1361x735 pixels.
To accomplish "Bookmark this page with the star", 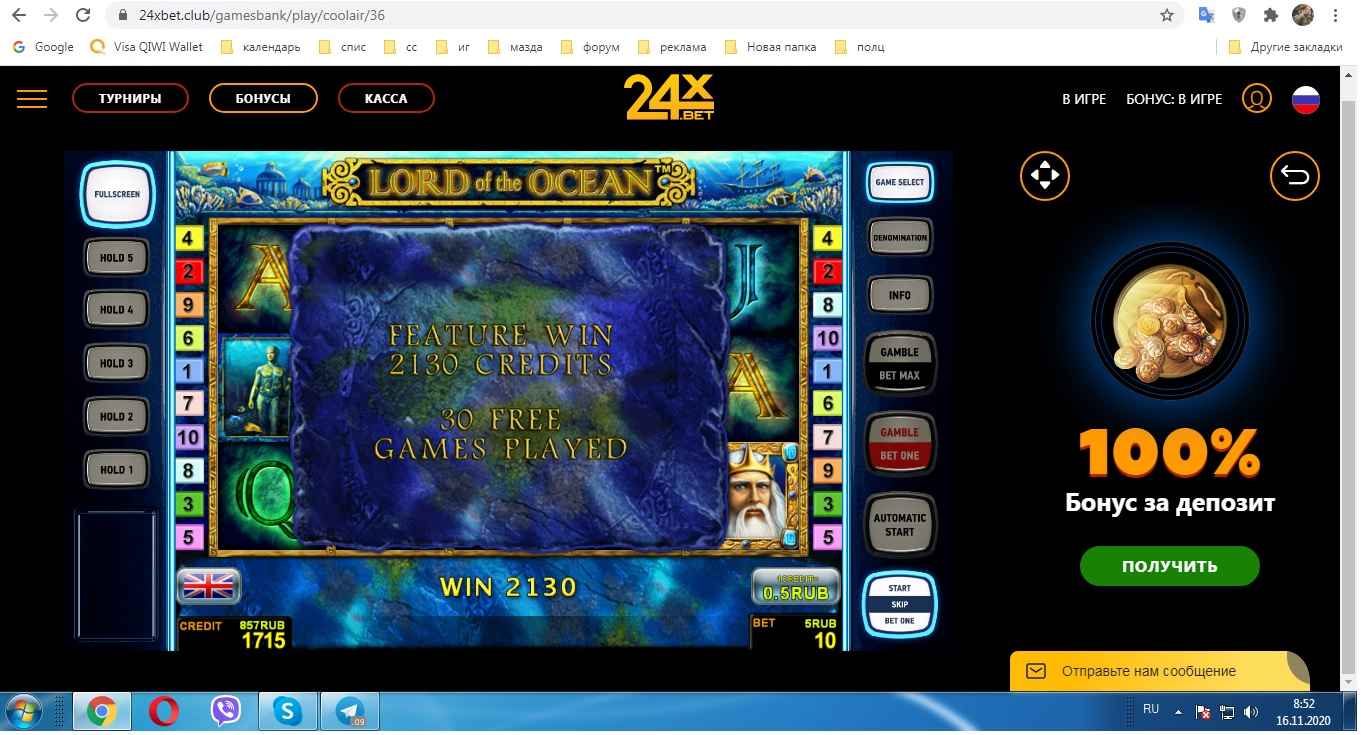I will [x=1167, y=16].
